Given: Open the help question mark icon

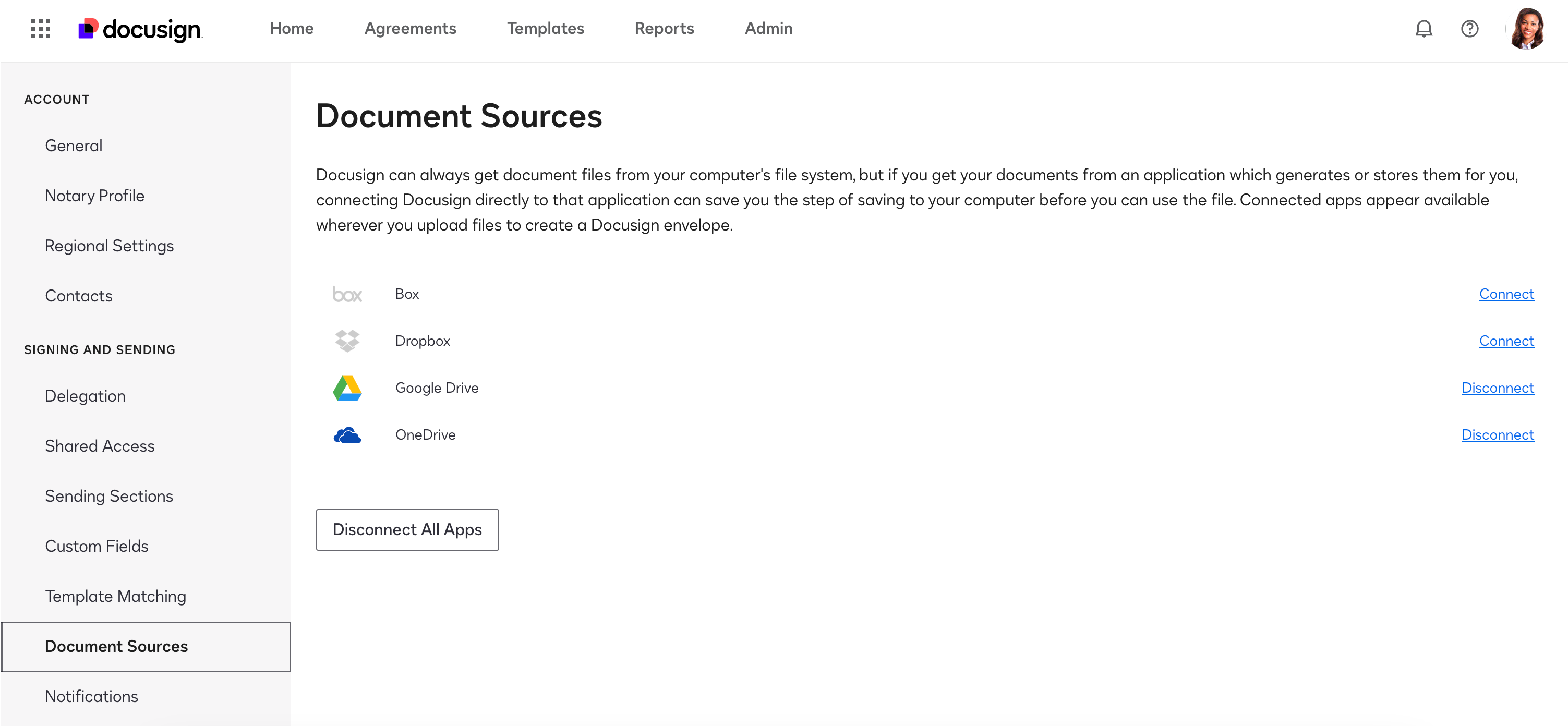Looking at the screenshot, I should [x=1469, y=29].
